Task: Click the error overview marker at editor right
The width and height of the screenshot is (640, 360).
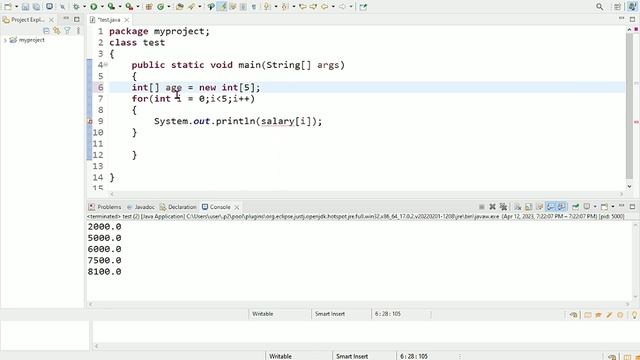Action: point(636,121)
